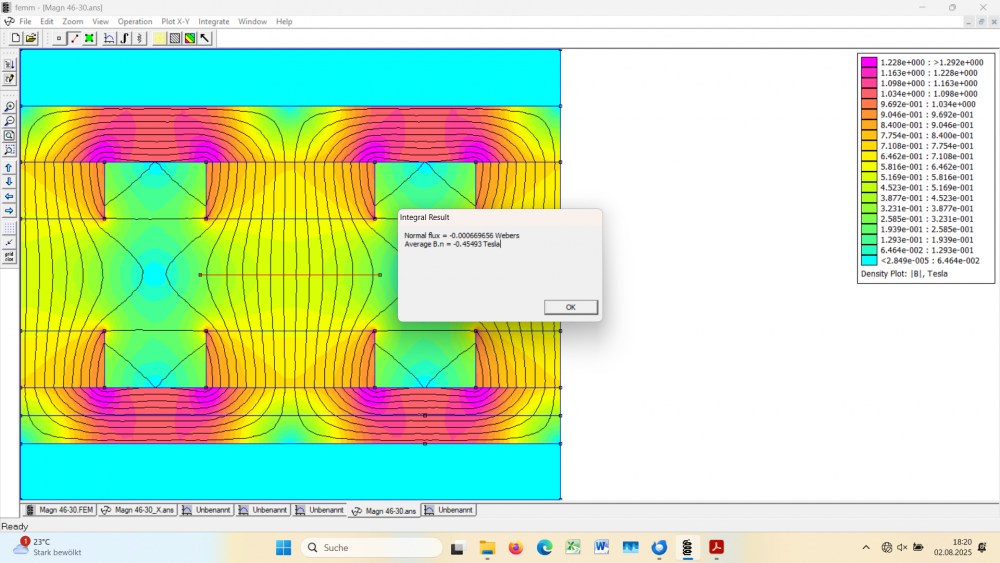The image size is (1000, 563).
Task: Toggle snap to grid button
Action: (9, 242)
